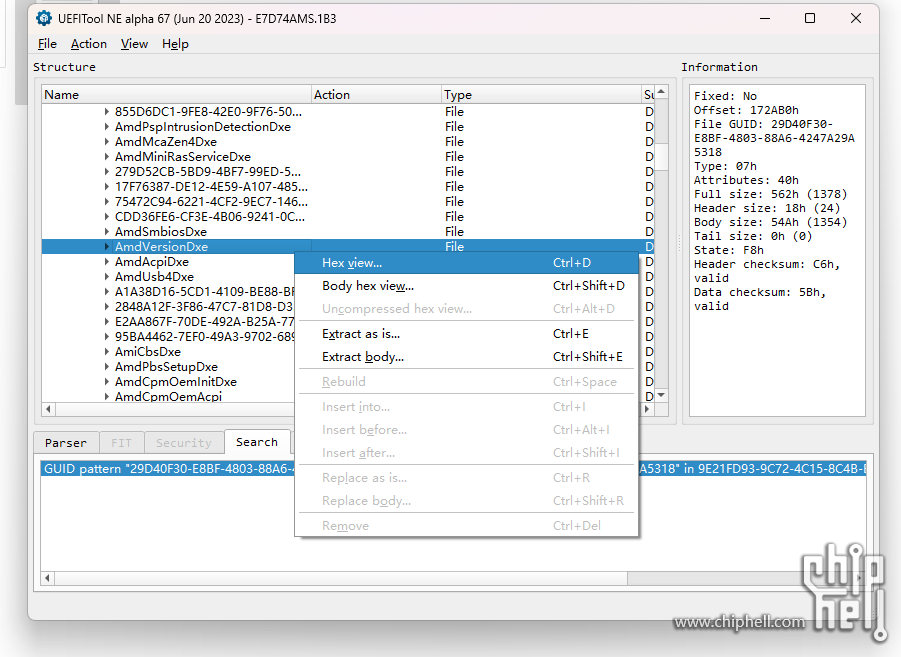Sort by the Type column header
Image resolution: width=901 pixels, height=657 pixels.
click(541, 94)
